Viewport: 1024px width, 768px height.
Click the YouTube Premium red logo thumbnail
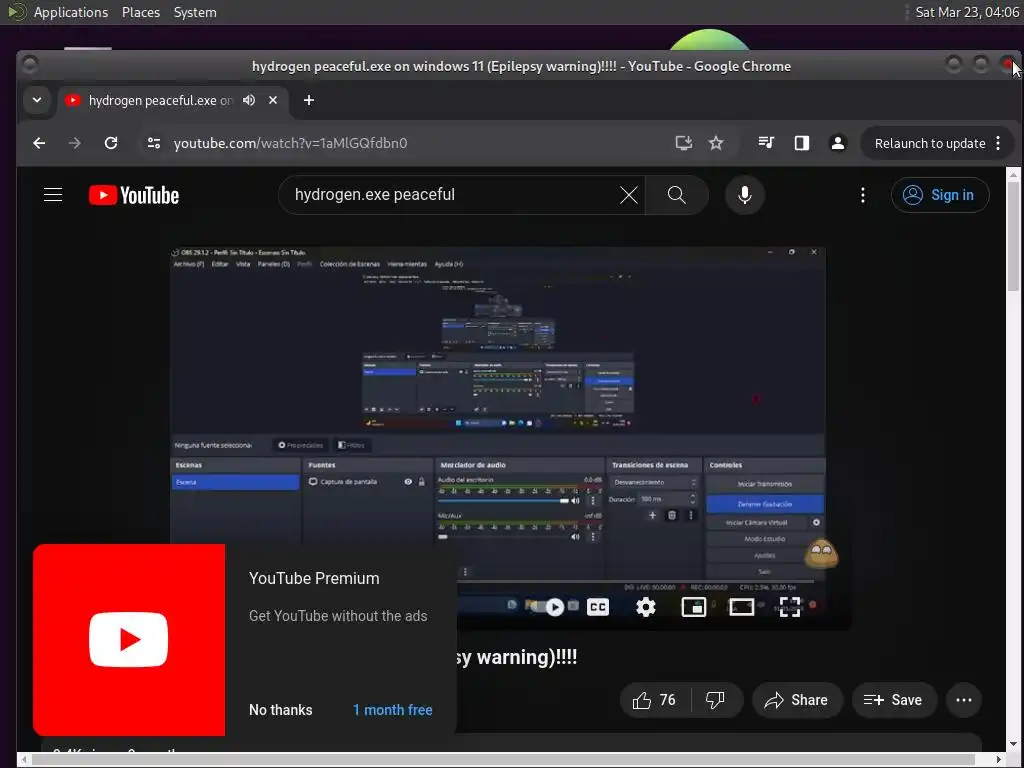pyautogui.click(x=129, y=640)
